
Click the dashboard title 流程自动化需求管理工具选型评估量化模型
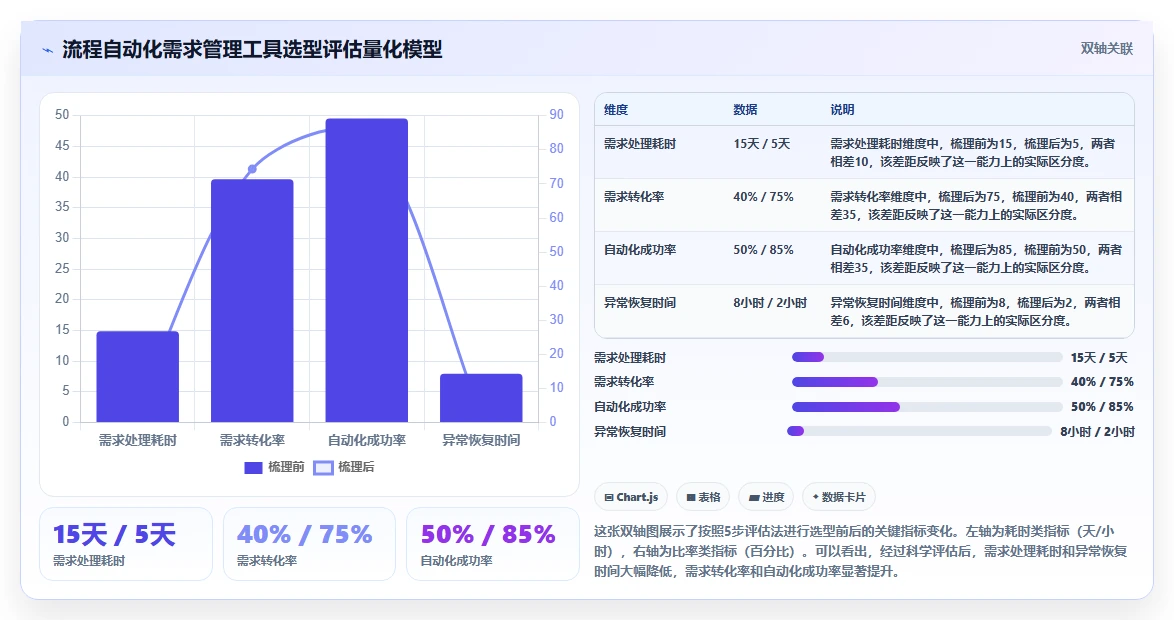252,49
